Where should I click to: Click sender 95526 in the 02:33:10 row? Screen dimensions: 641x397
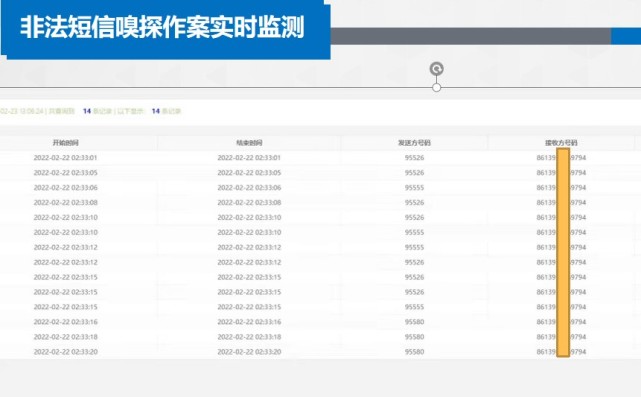click(x=414, y=218)
